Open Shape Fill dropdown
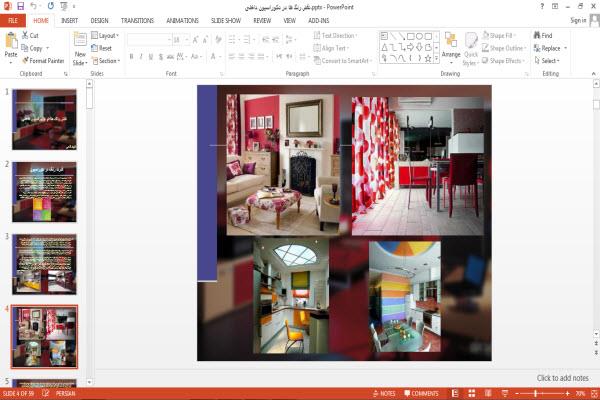 click(499, 36)
